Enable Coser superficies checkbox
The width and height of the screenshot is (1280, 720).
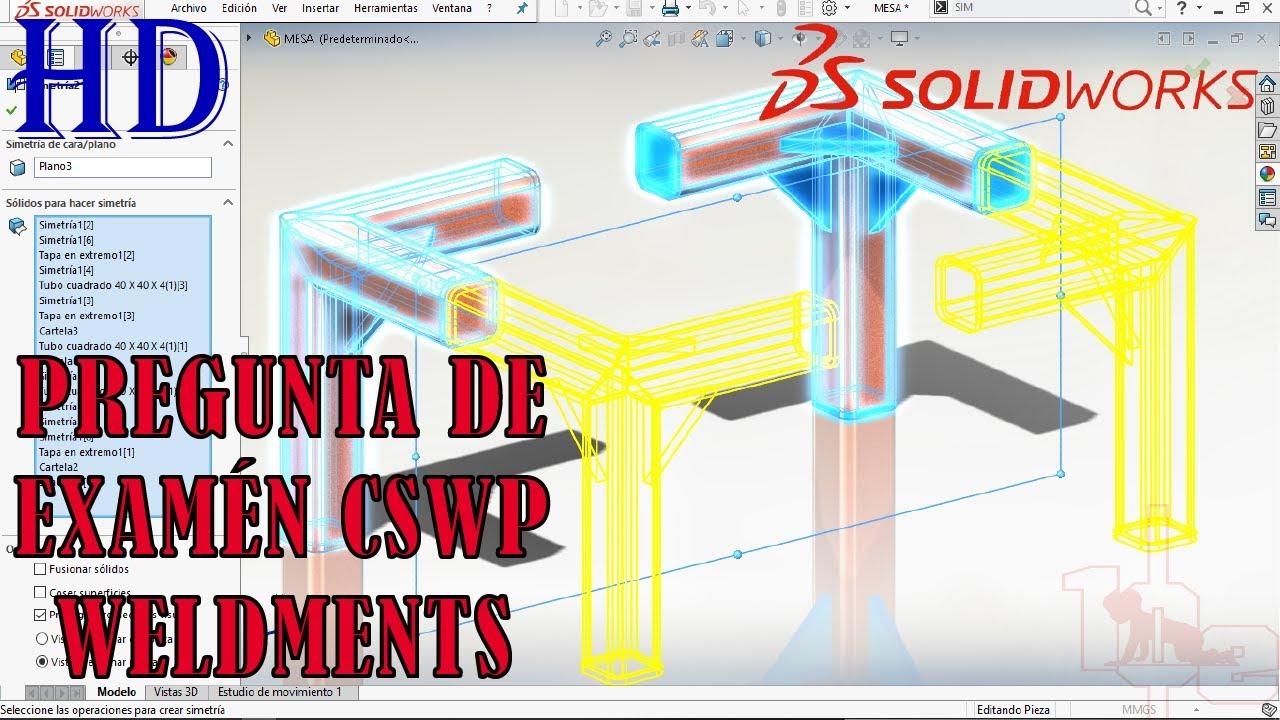41,593
